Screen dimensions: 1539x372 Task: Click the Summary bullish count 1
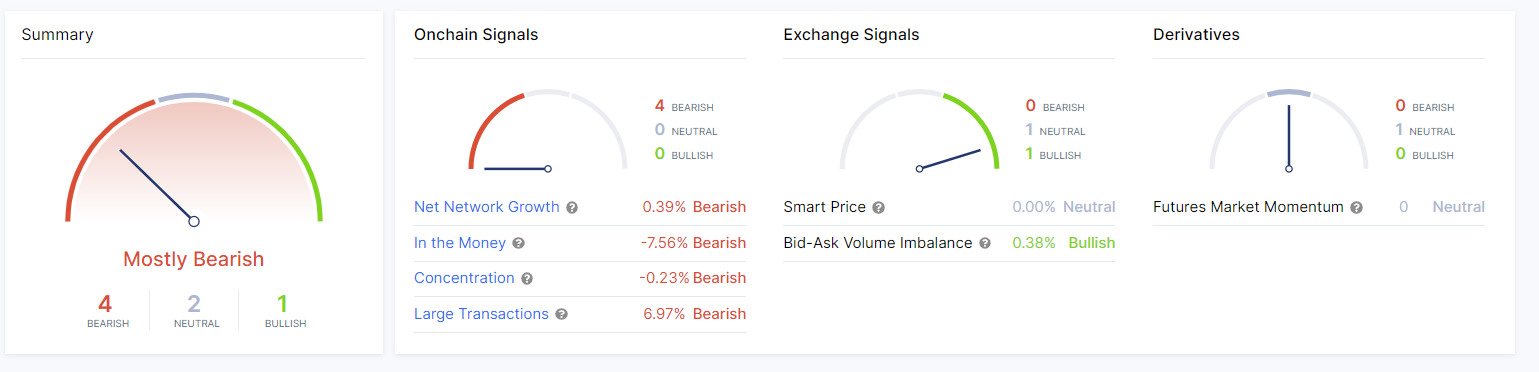284,303
